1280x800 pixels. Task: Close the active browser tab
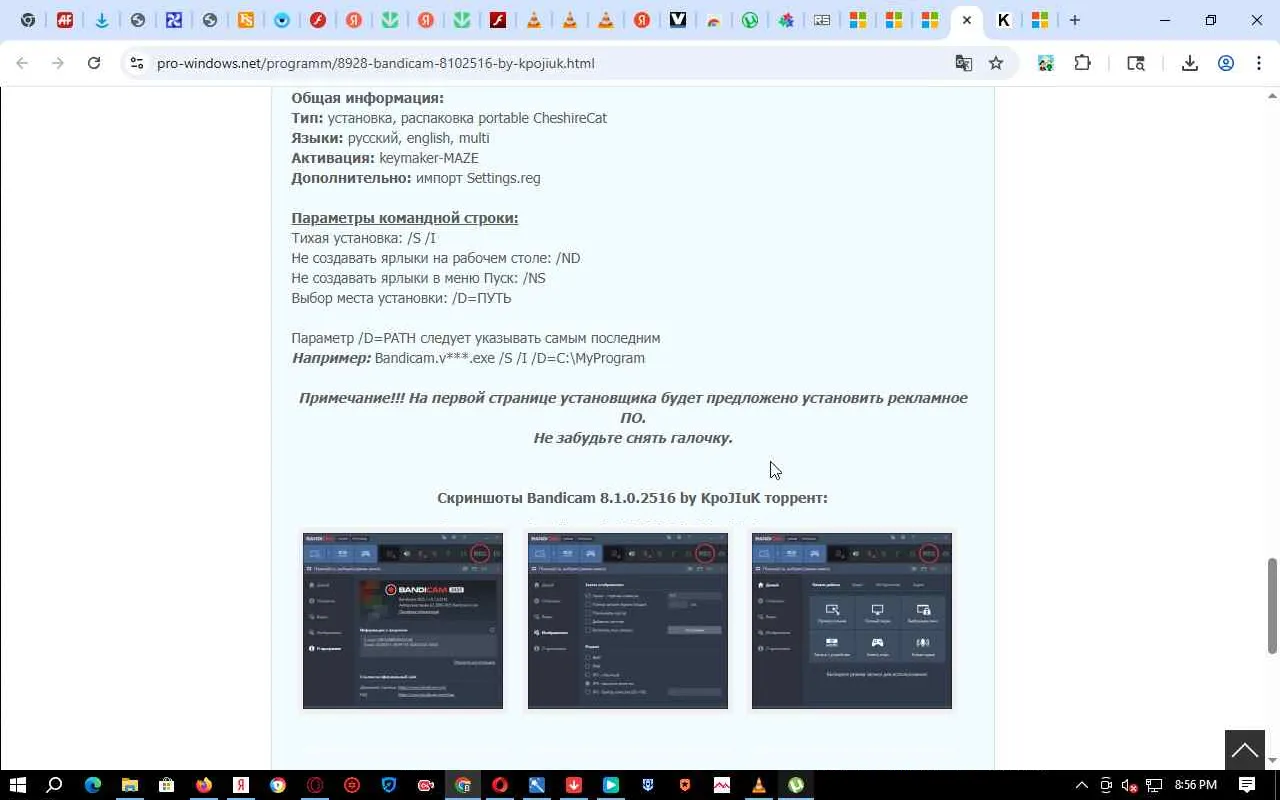tap(967, 20)
